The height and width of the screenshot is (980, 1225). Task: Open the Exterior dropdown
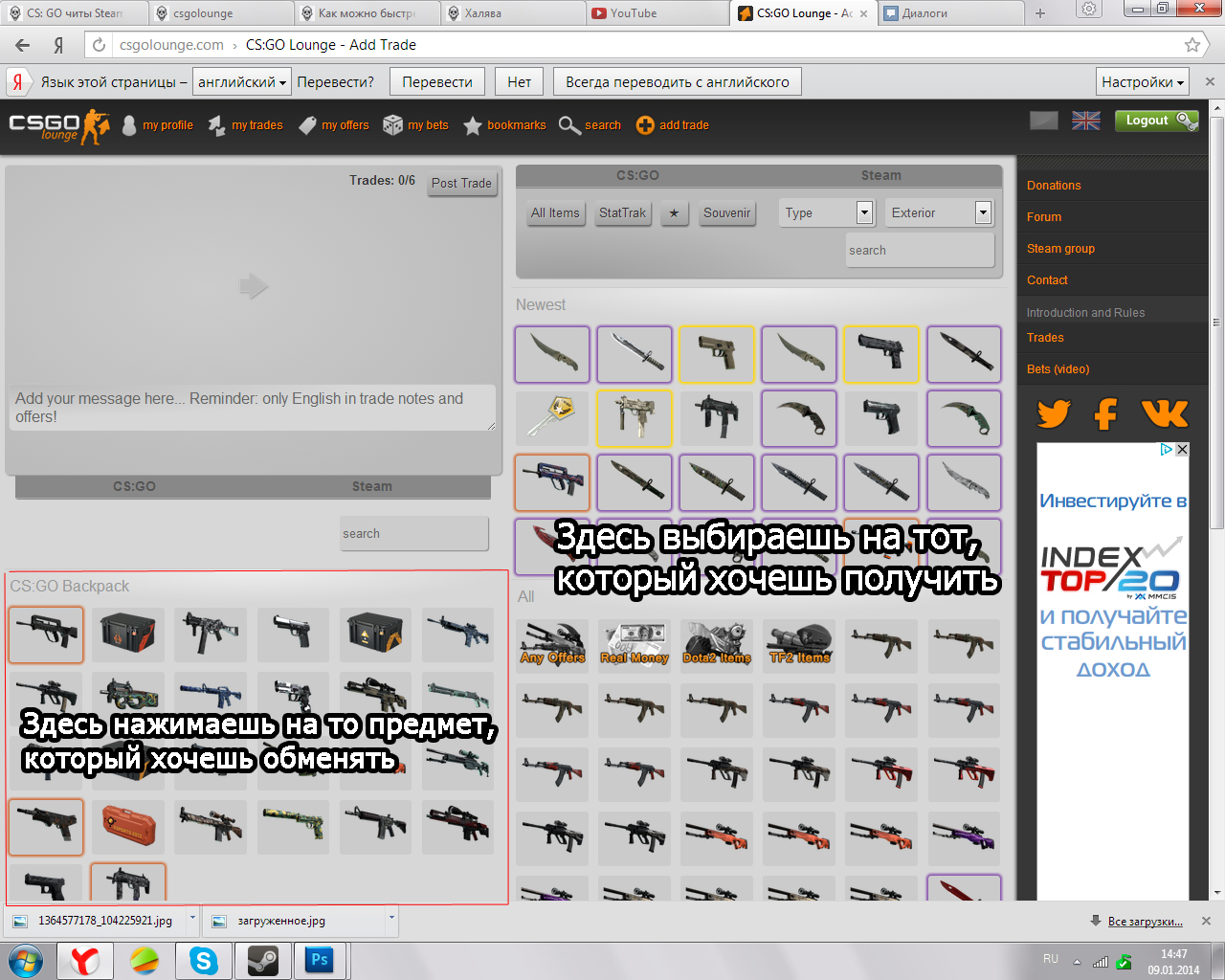coord(938,212)
